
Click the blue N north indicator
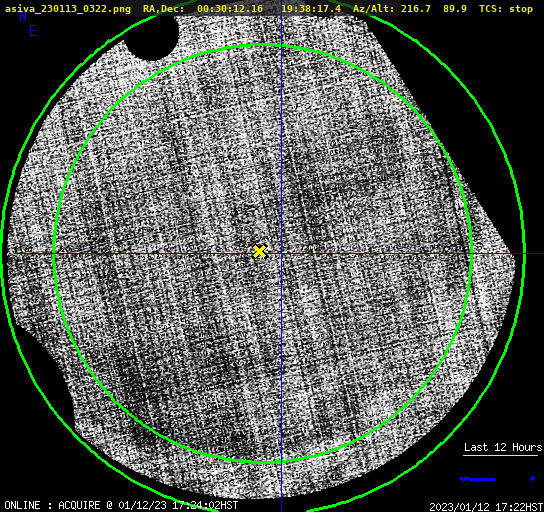[x=23, y=17]
